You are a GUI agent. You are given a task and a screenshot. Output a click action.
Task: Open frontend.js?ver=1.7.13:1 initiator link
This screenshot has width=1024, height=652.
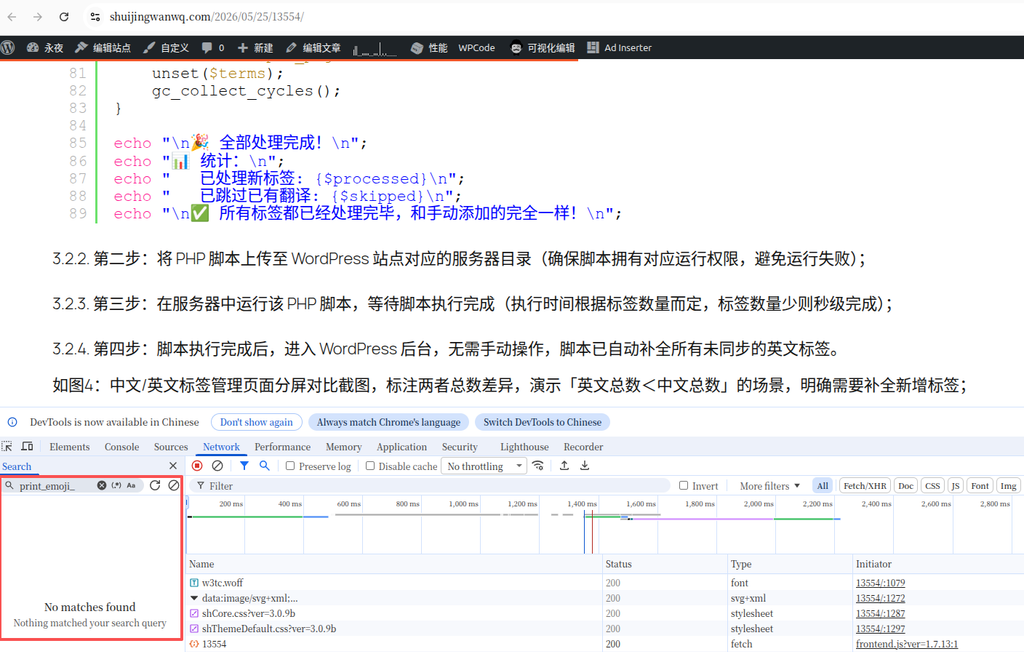click(906, 644)
